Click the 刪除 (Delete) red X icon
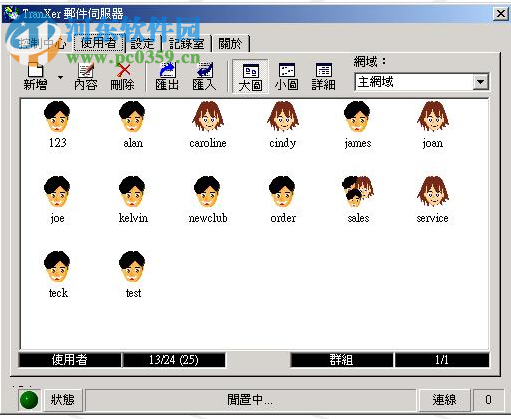The image size is (511, 419). 122,77
